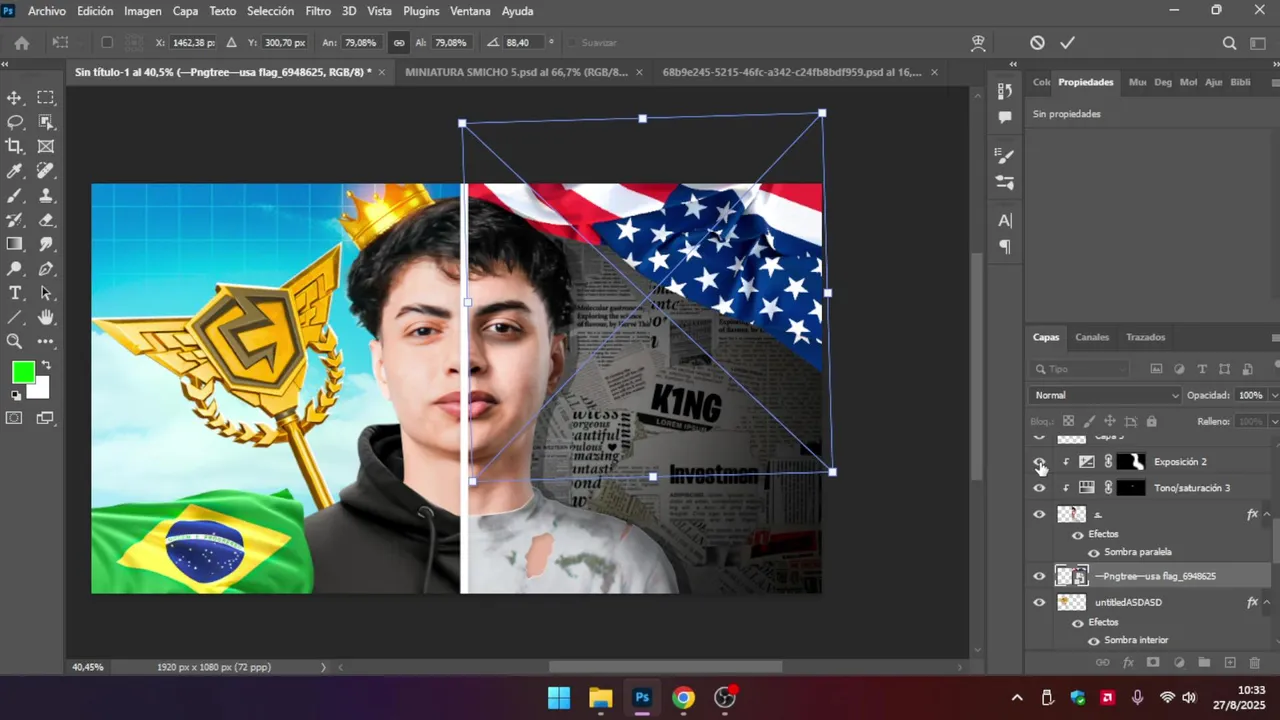This screenshot has height=720, width=1280.
Task: Hide the Pngtree usa flag layer
Action: pyautogui.click(x=1039, y=576)
